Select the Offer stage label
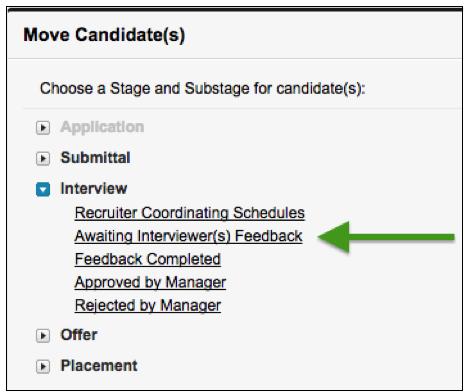The height and width of the screenshot is (392, 464). 79,335
